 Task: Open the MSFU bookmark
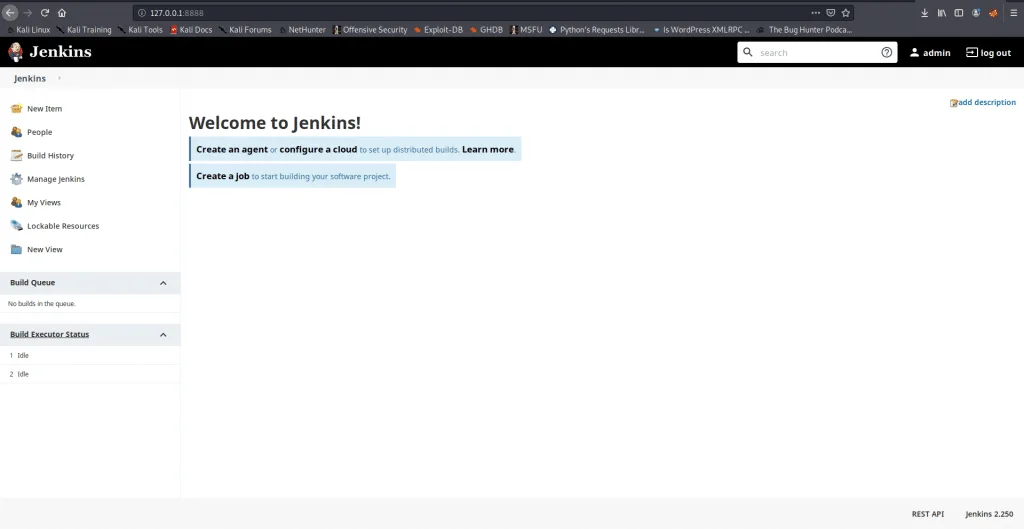click(x=526, y=29)
